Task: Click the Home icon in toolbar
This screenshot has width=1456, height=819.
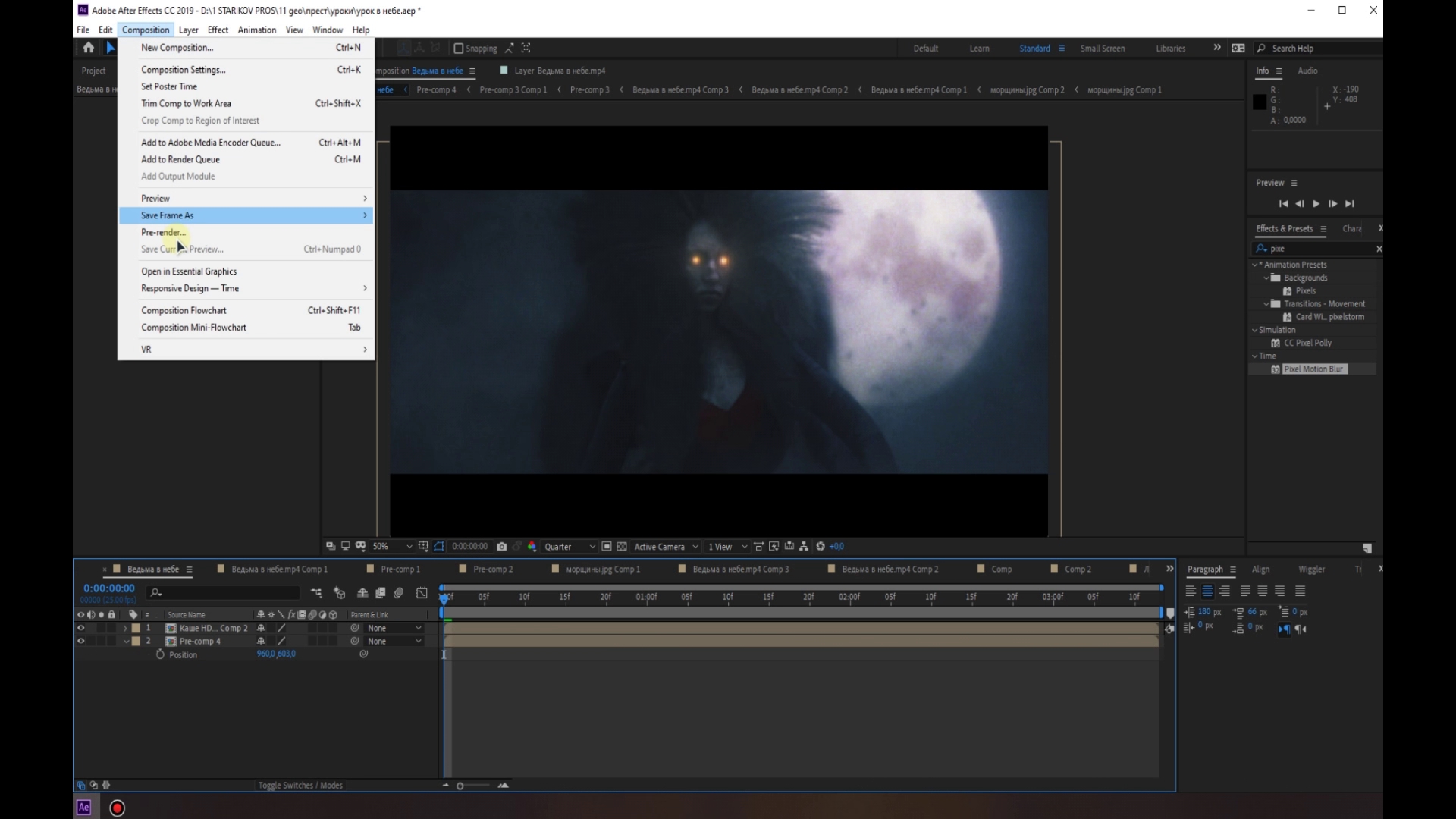Action: (x=89, y=48)
